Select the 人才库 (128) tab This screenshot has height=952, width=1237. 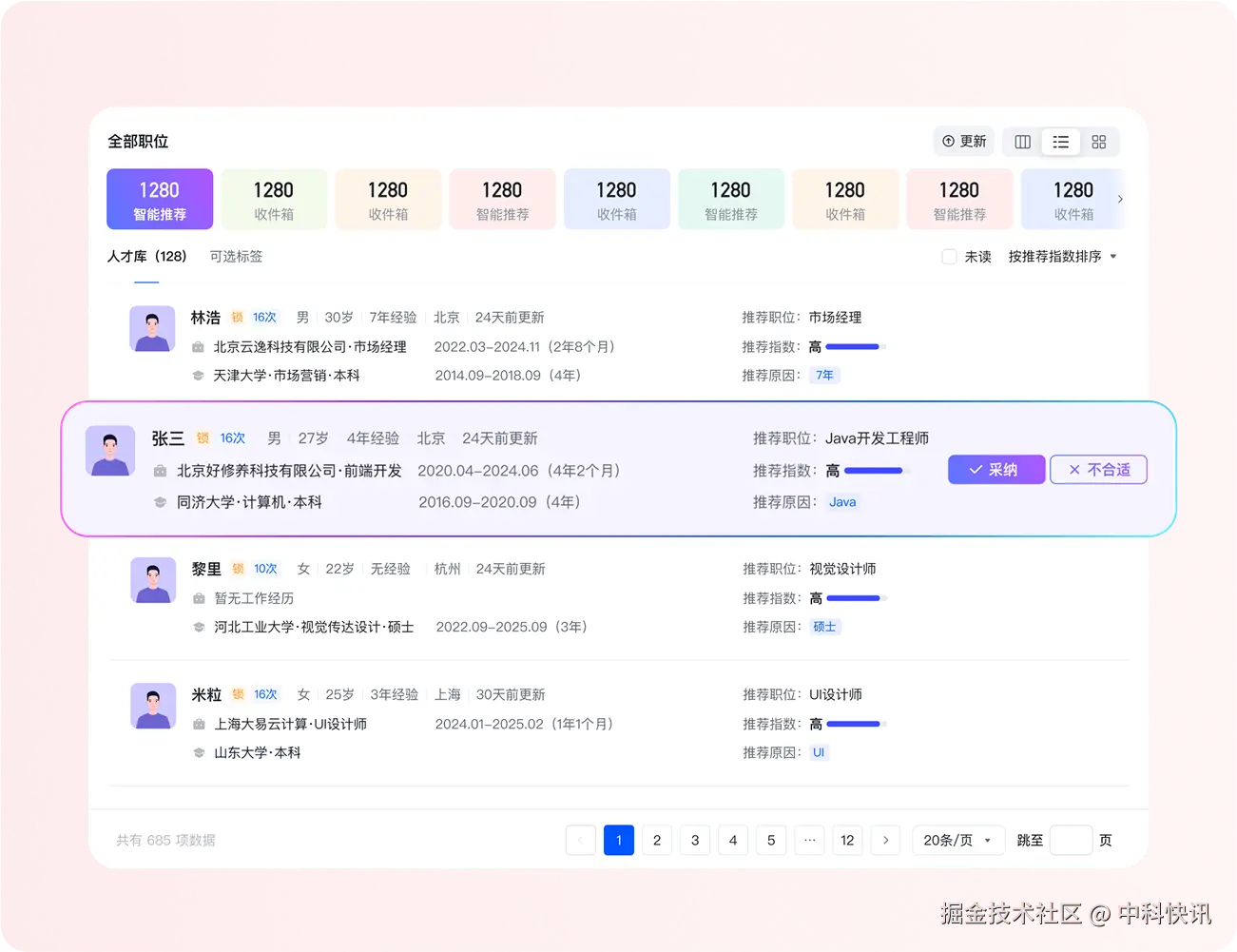click(146, 257)
